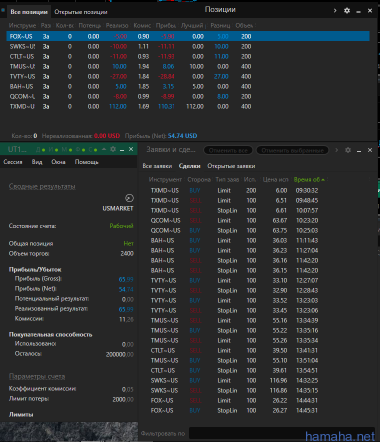Click the 54.74 USD net profit in Positions footer
This screenshot has width=380, height=442.
point(182,136)
